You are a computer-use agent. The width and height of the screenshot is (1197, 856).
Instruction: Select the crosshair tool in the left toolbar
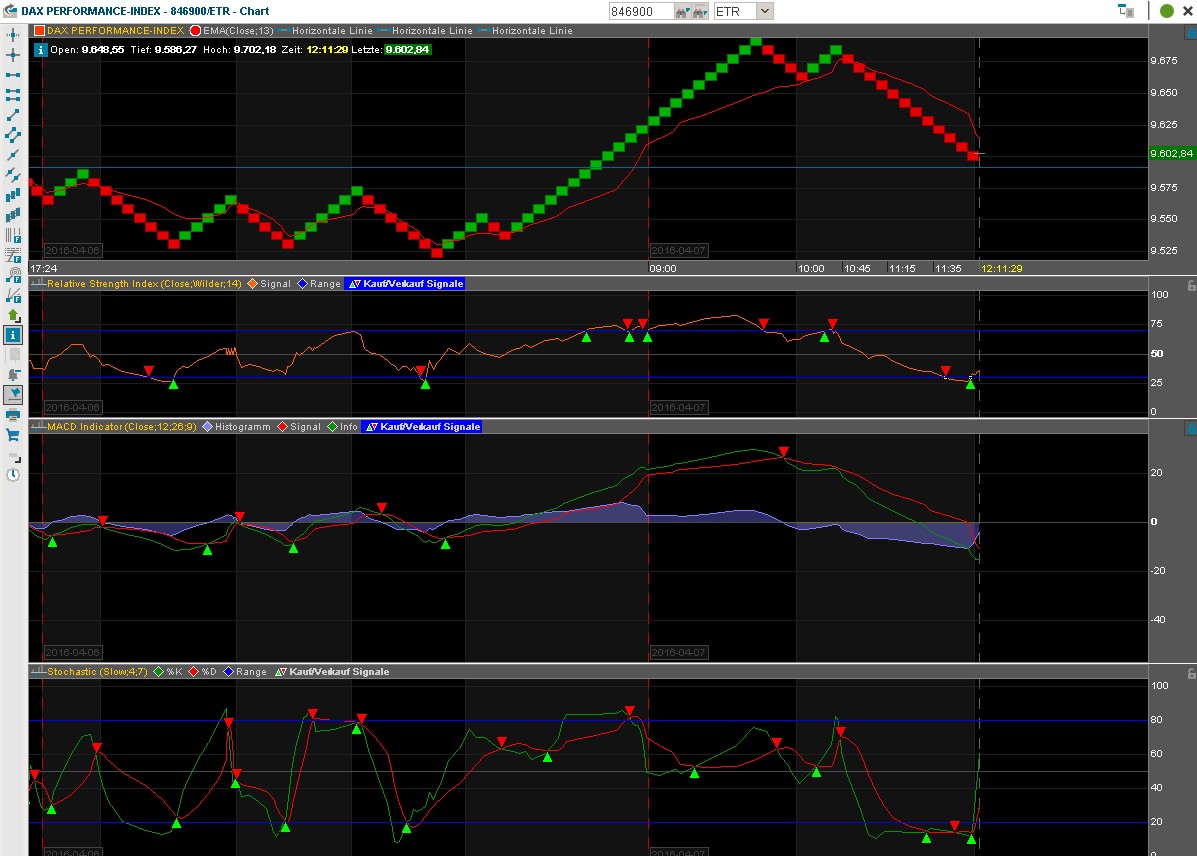(x=13, y=55)
